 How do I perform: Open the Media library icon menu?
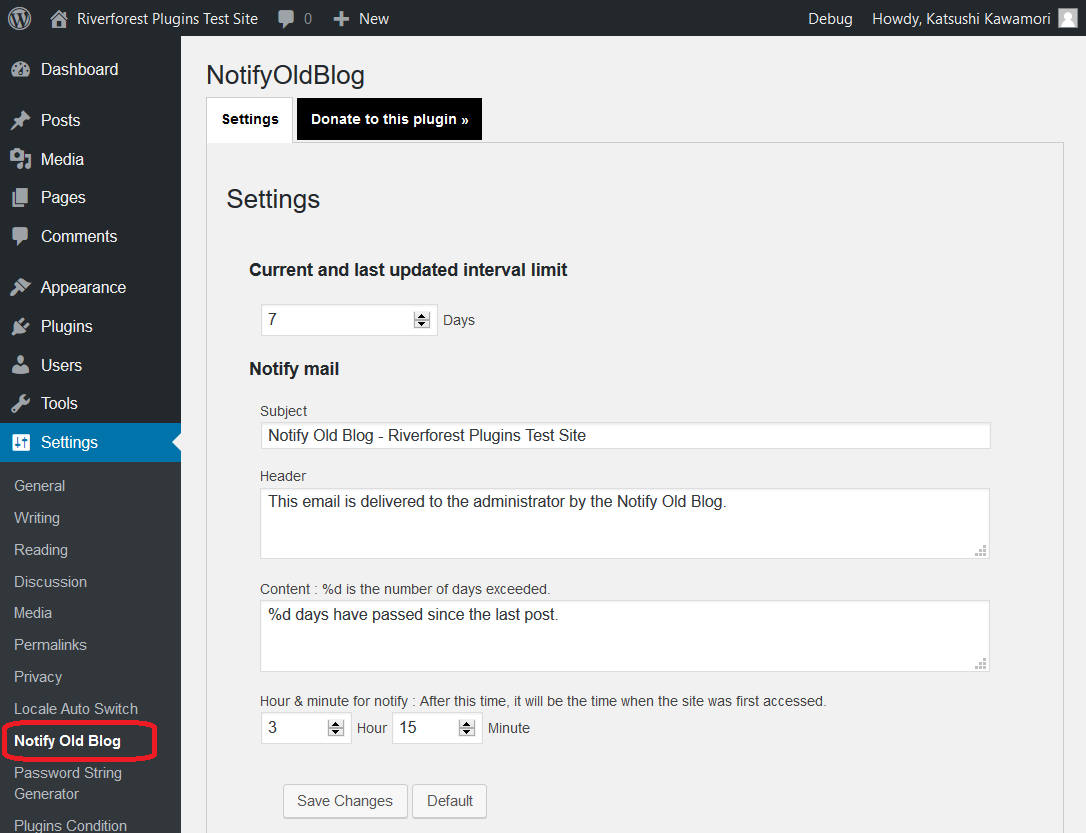coord(20,159)
